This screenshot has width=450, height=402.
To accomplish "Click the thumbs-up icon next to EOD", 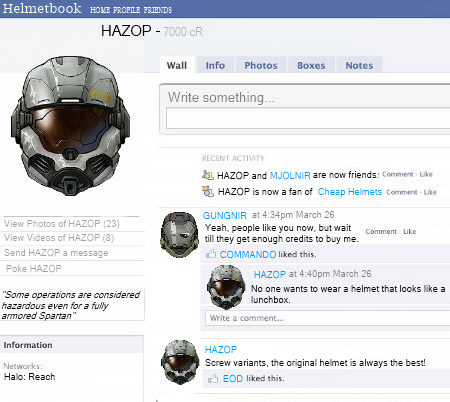I will (213, 379).
